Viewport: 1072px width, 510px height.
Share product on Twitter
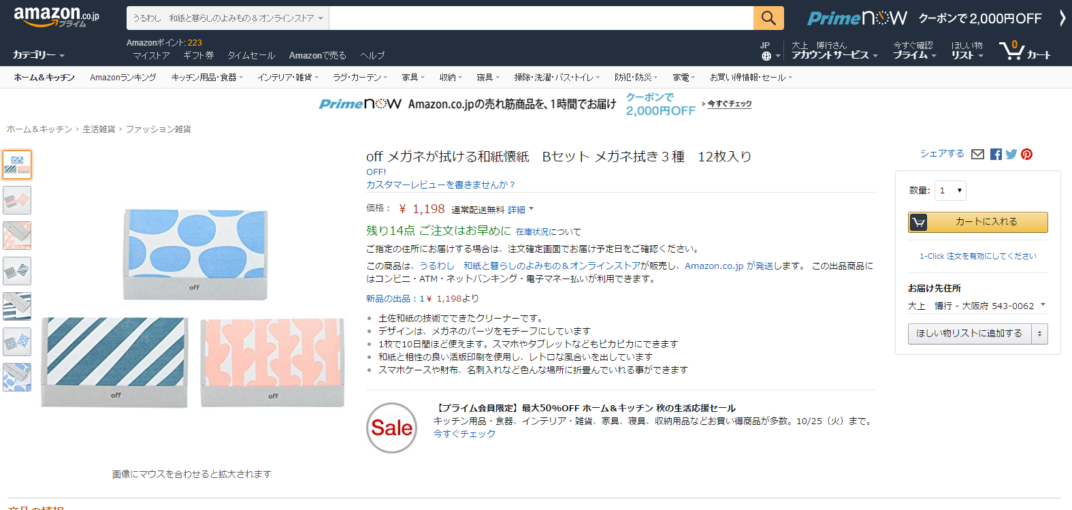[x=1011, y=154]
